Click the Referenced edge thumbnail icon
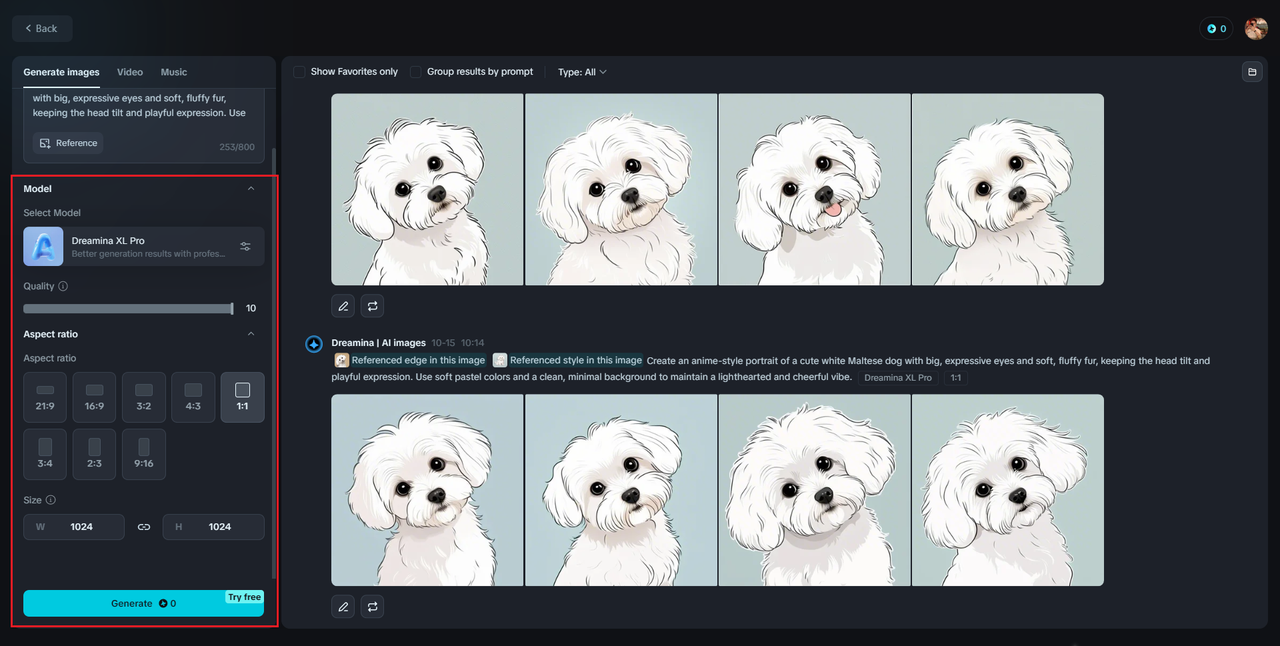Image resolution: width=1280 pixels, height=646 pixels. tap(342, 360)
